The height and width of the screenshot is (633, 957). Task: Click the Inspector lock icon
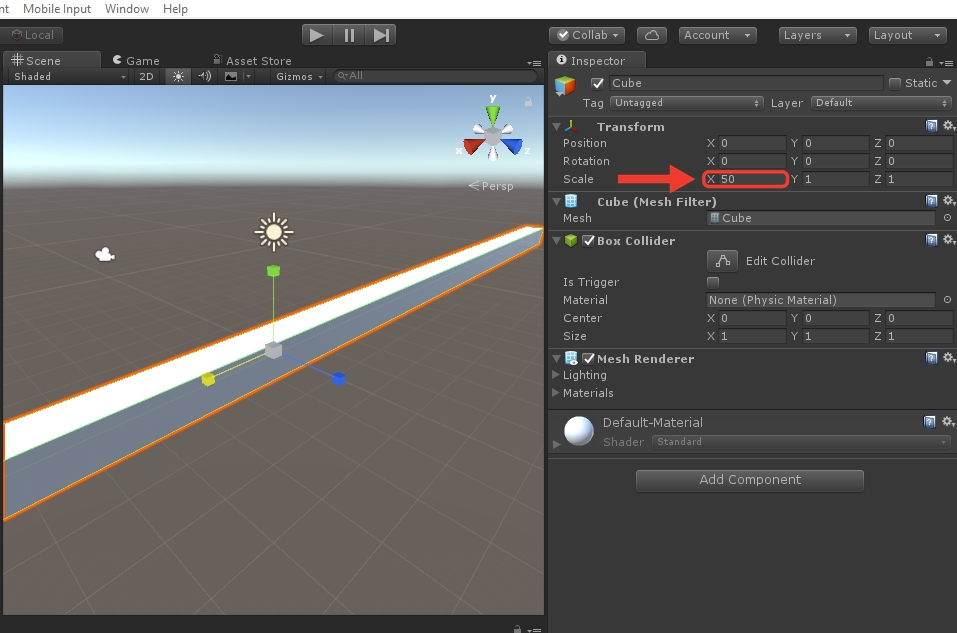coord(929,62)
